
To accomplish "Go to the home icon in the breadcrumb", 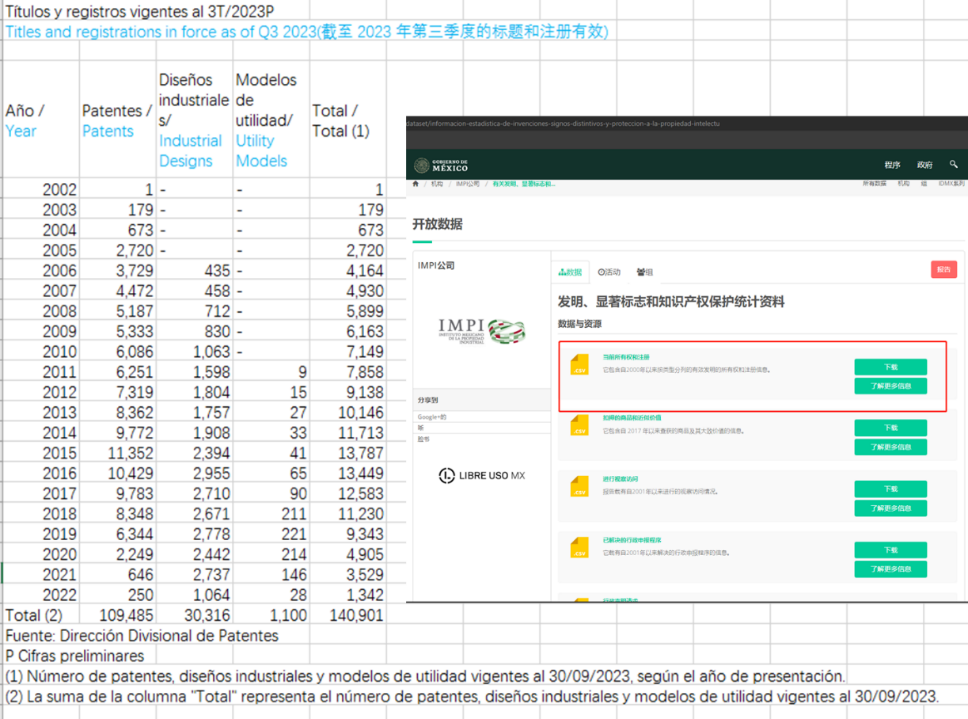I will (415, 183).
